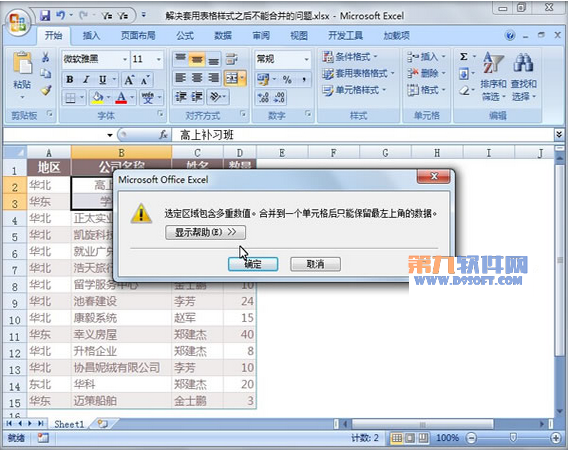Open the font name dropdown 微软雅黑
The image size is (568, 450).
(x=125, y=59)
